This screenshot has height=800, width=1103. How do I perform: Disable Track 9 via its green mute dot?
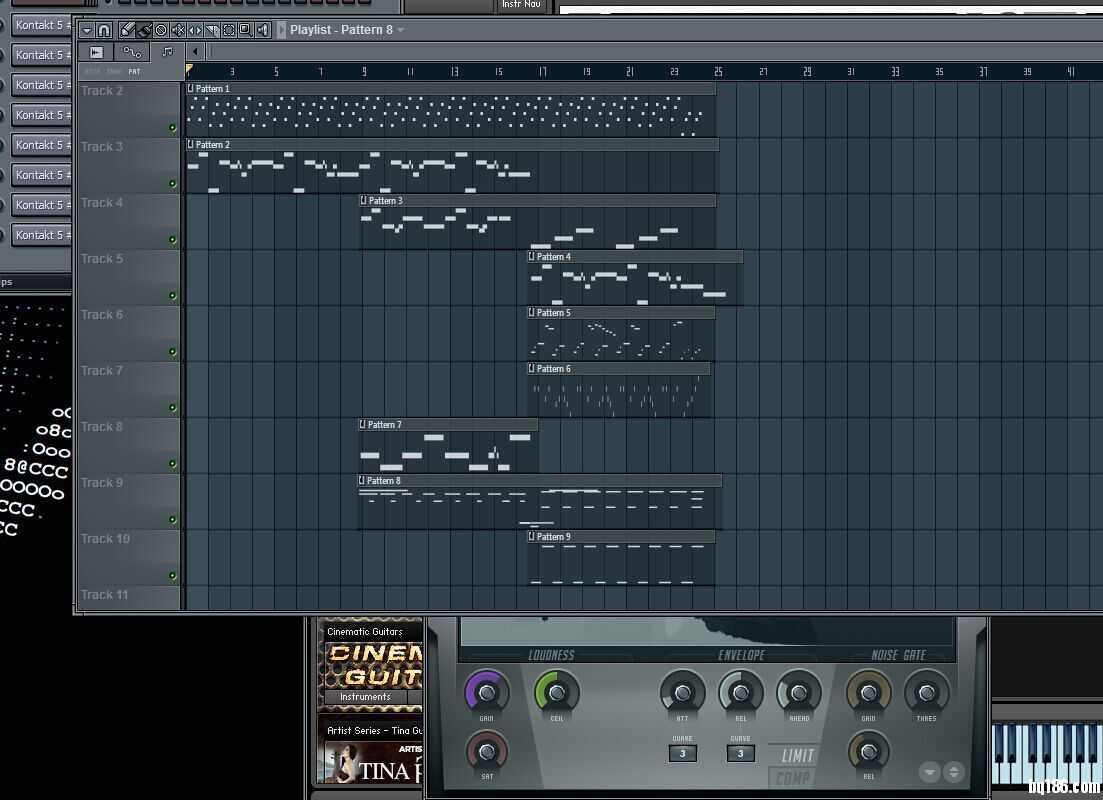click(x=172, y=520)
